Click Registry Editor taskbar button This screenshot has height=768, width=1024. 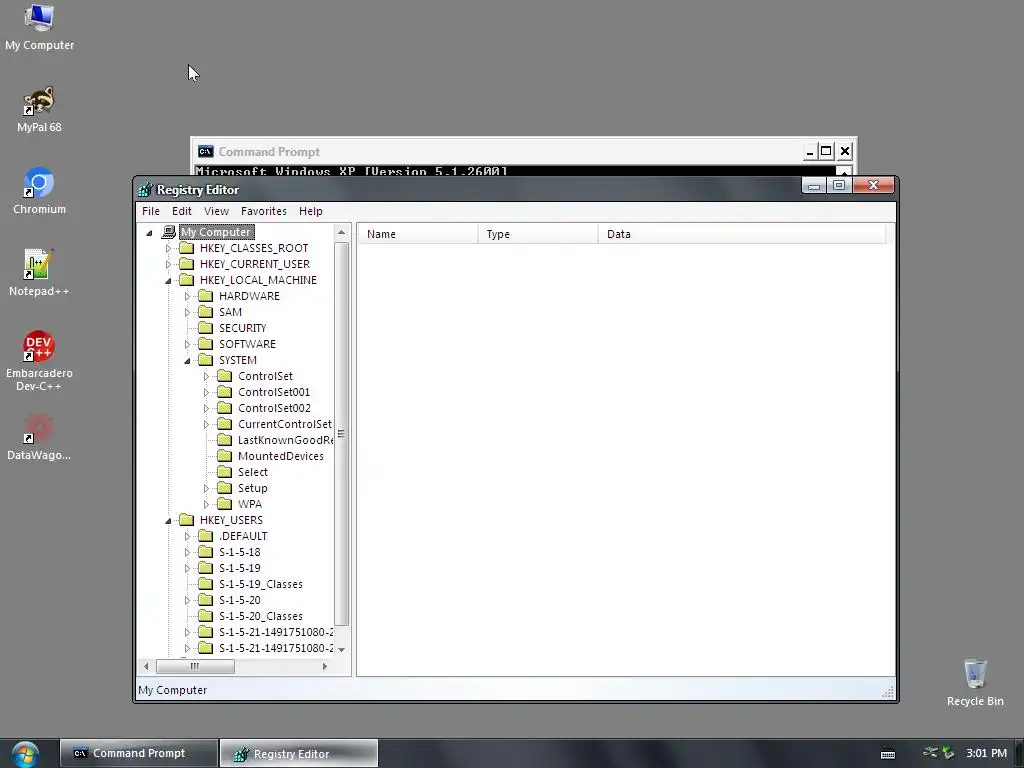click(298, 753)
